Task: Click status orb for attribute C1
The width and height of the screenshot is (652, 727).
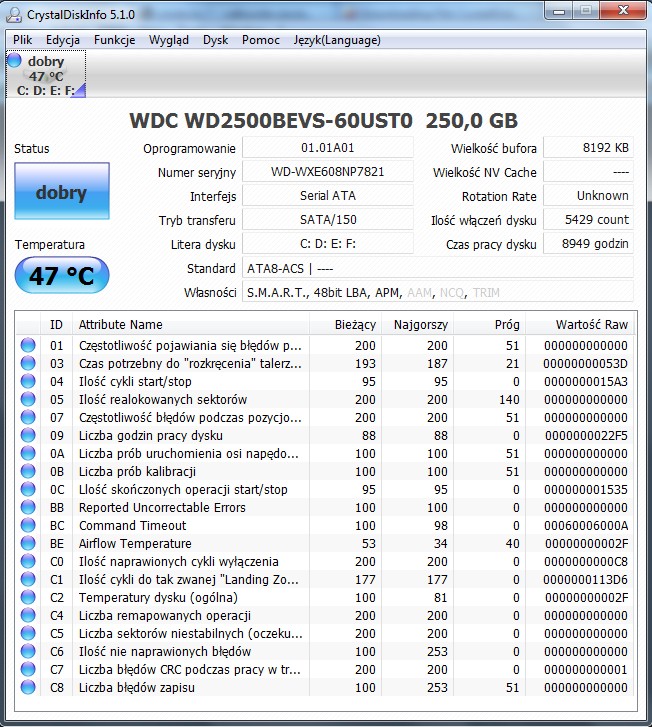Action: tap(28, 579)
